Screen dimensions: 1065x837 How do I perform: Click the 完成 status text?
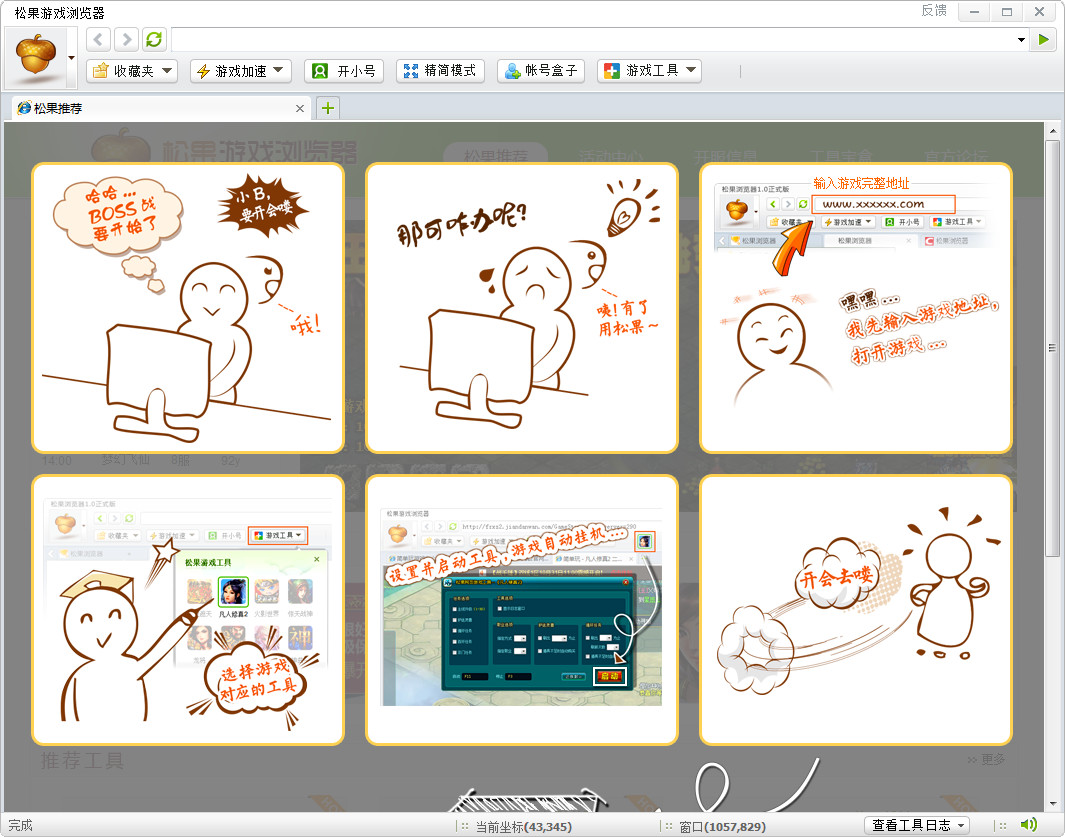point(20,825)
